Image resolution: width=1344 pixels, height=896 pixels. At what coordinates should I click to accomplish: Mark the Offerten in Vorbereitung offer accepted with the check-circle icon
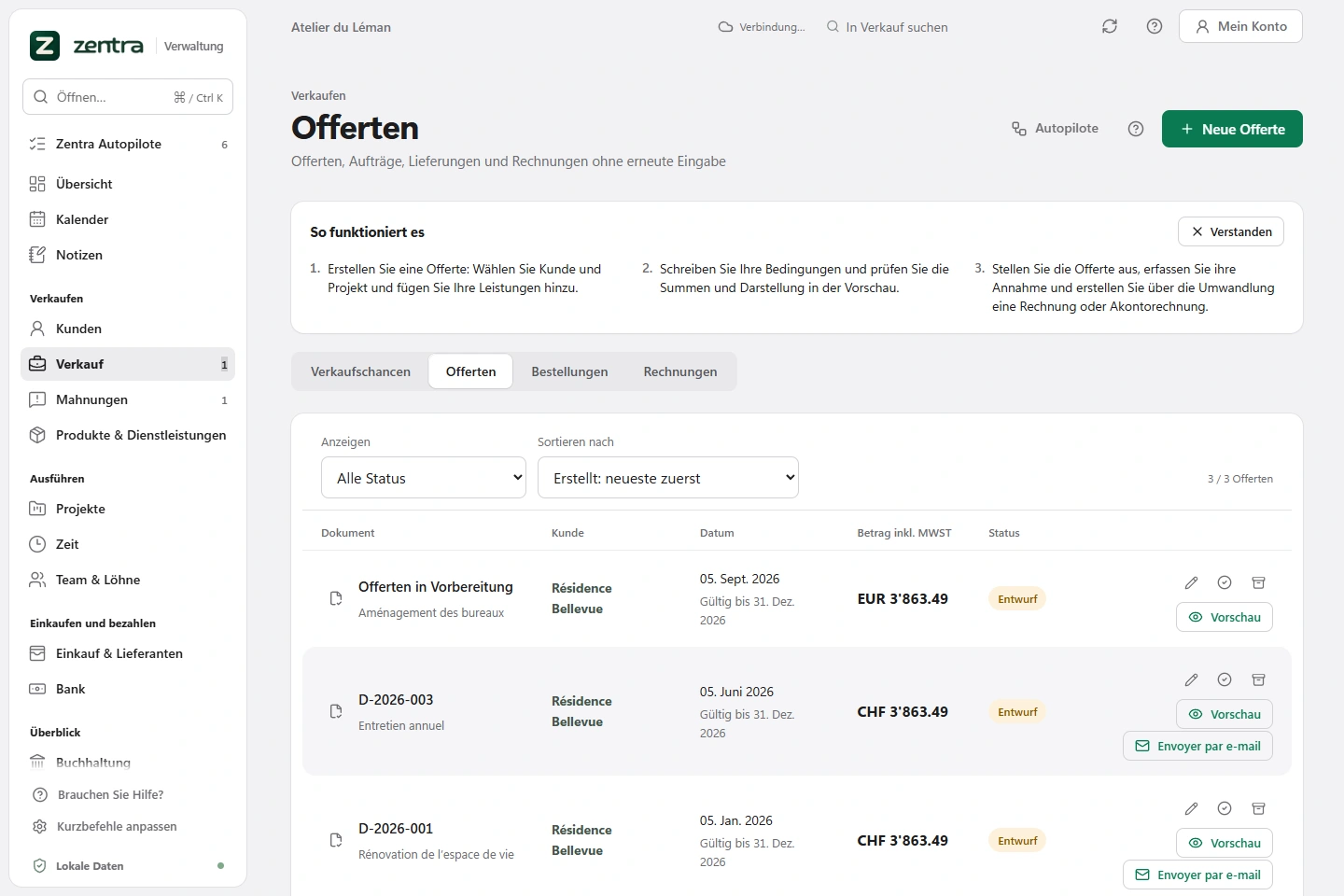[x=1225, y=582]
